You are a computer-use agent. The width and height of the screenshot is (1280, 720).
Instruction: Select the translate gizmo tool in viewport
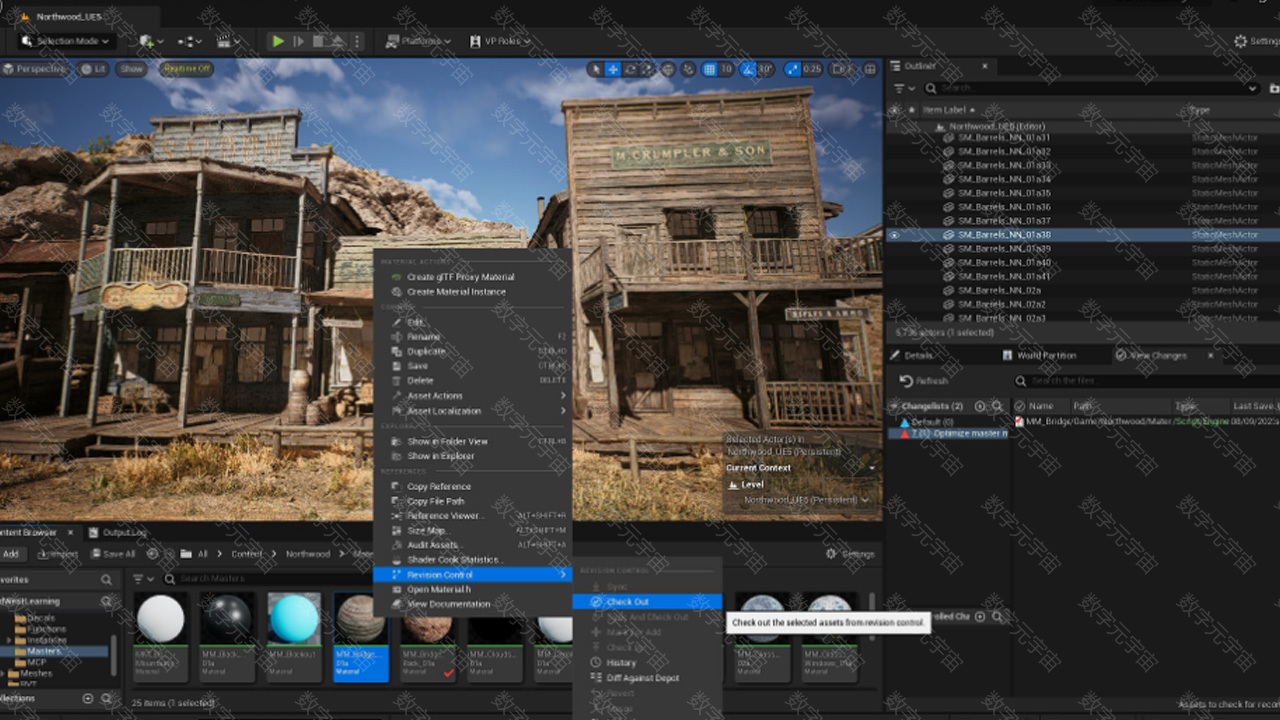click(613, 69)
